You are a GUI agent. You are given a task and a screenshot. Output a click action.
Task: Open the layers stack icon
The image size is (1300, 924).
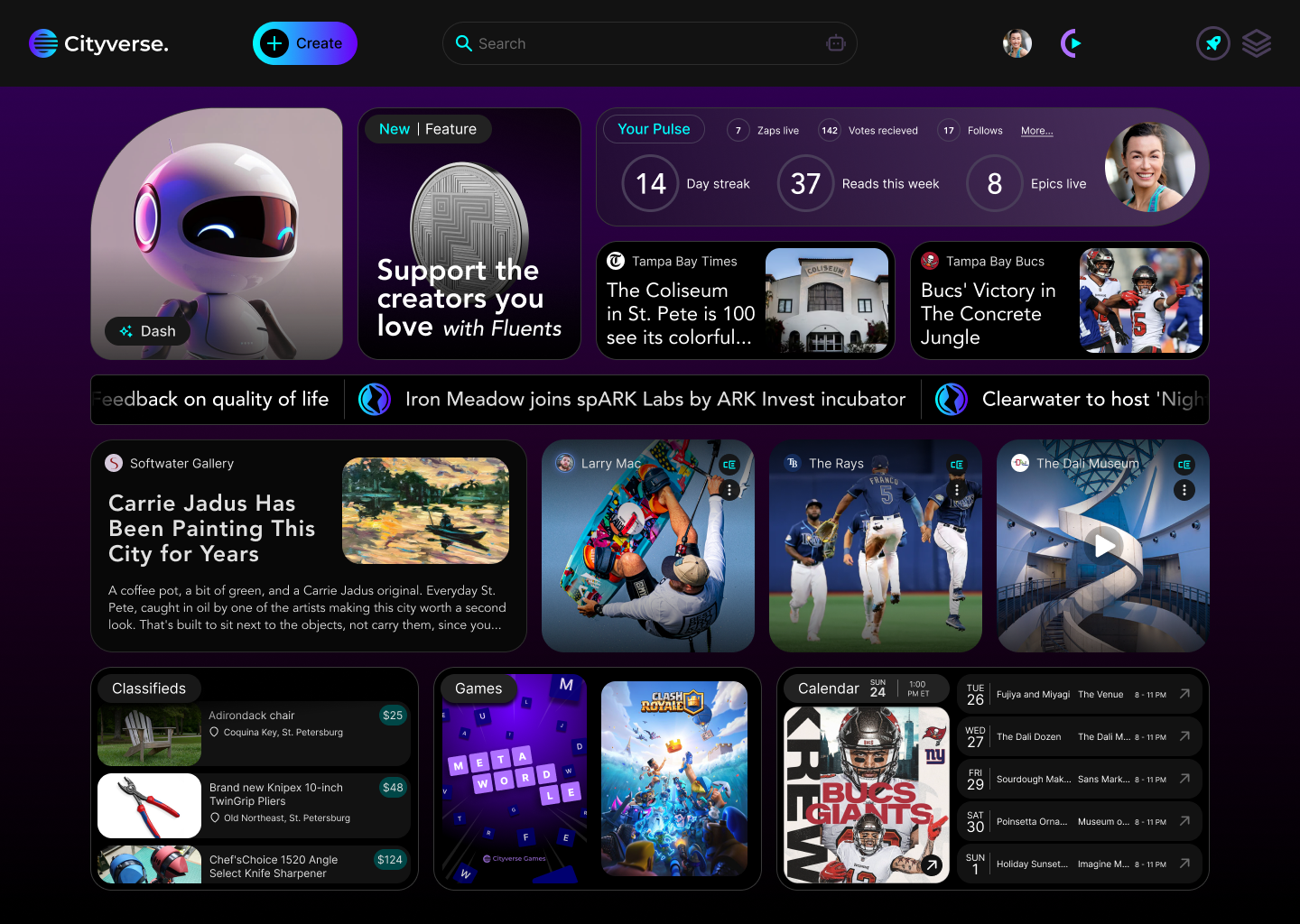click(1257, 43)
